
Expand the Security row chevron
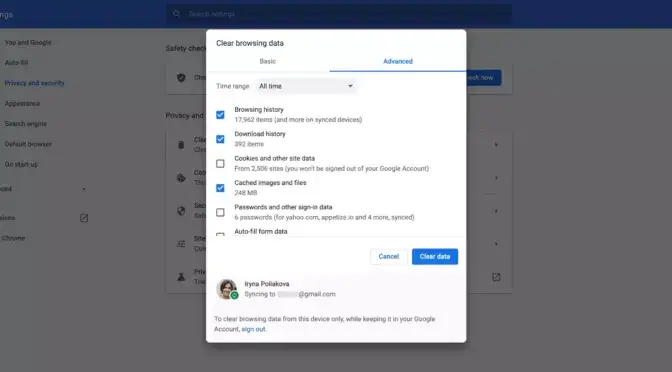pyautogui.click(x=496, y=211)
